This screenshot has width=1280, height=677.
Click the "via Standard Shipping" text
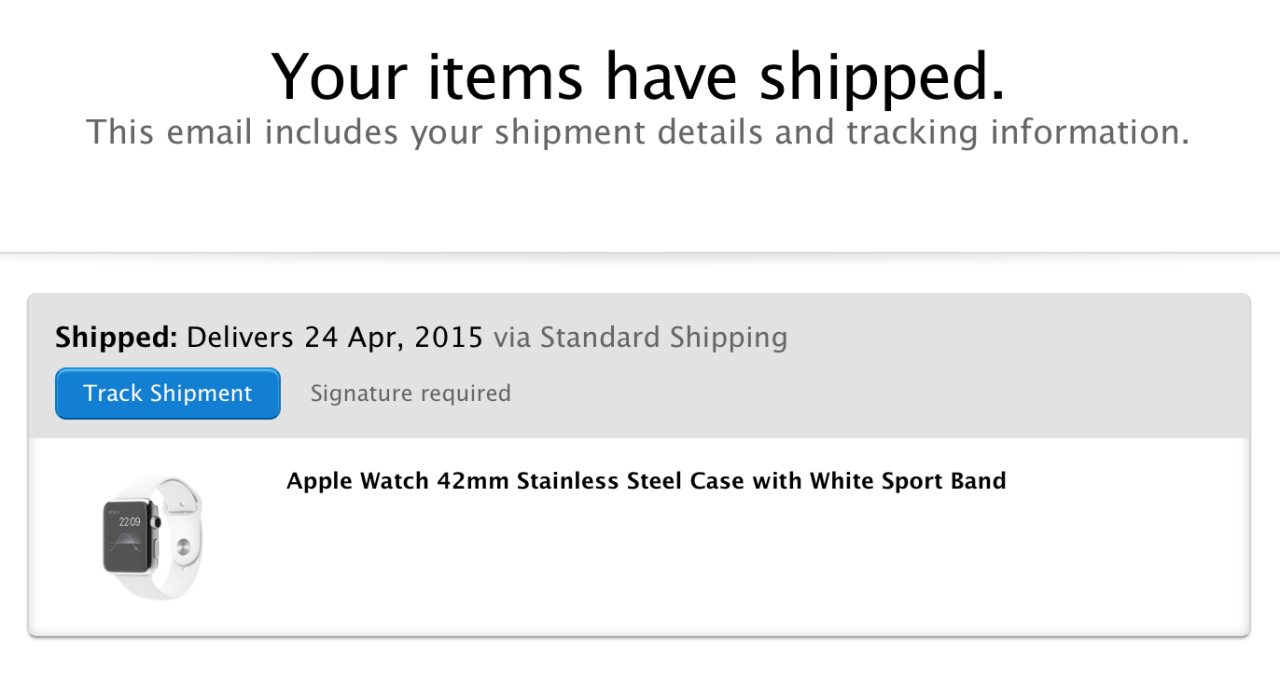coord(640,337)
